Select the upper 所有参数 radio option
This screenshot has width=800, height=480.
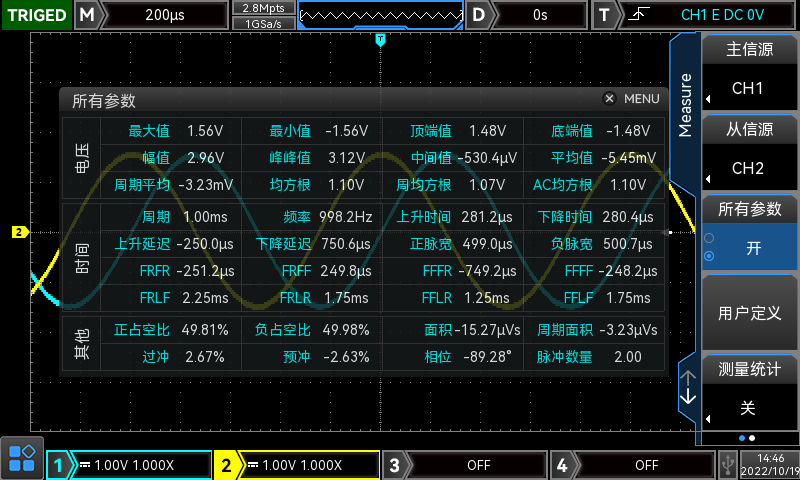point(710,238)
